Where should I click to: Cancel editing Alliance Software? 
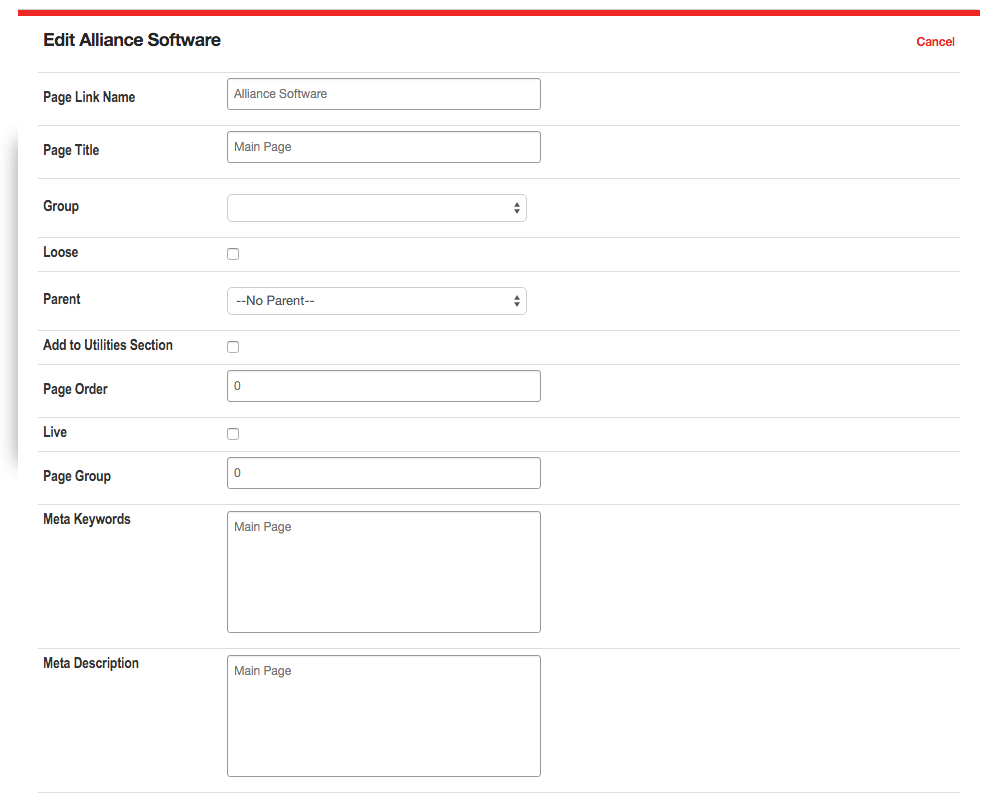coord(935,42)
